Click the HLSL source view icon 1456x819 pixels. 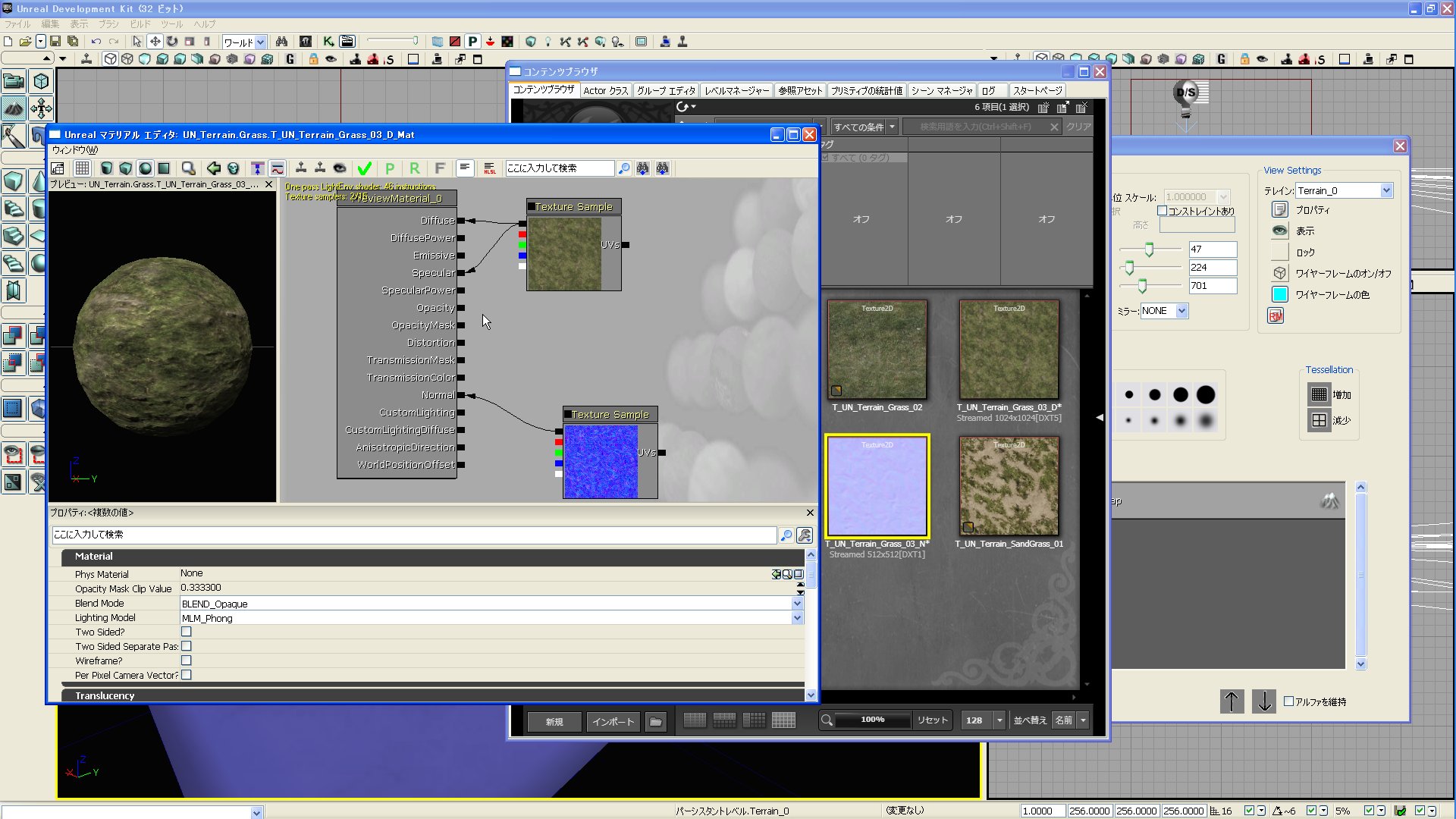489,168
